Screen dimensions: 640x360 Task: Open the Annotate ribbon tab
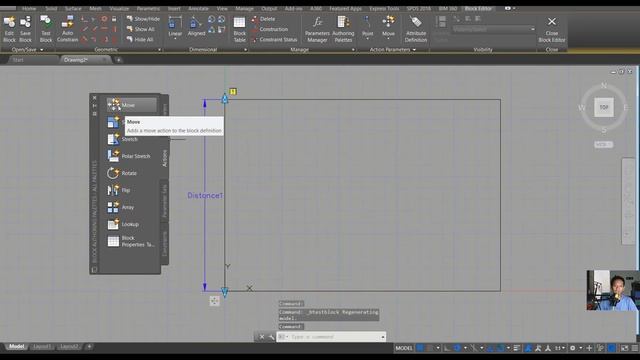pos(198,9)
